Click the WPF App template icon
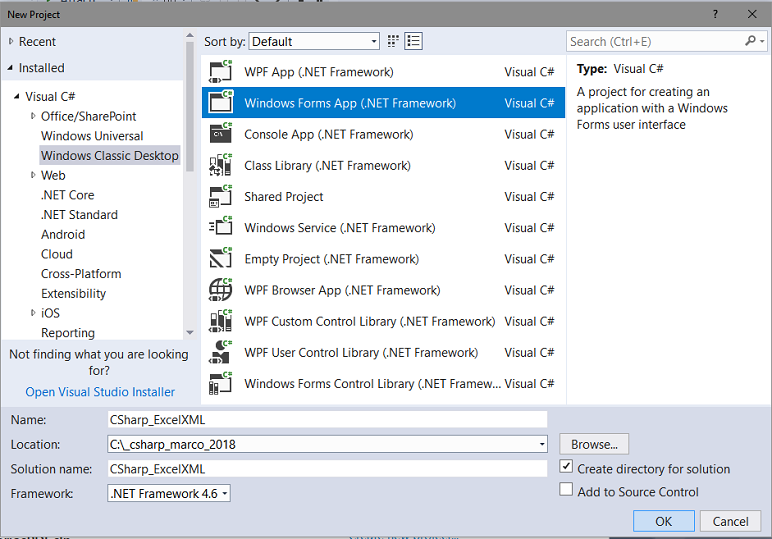 [x=220, y=72]
